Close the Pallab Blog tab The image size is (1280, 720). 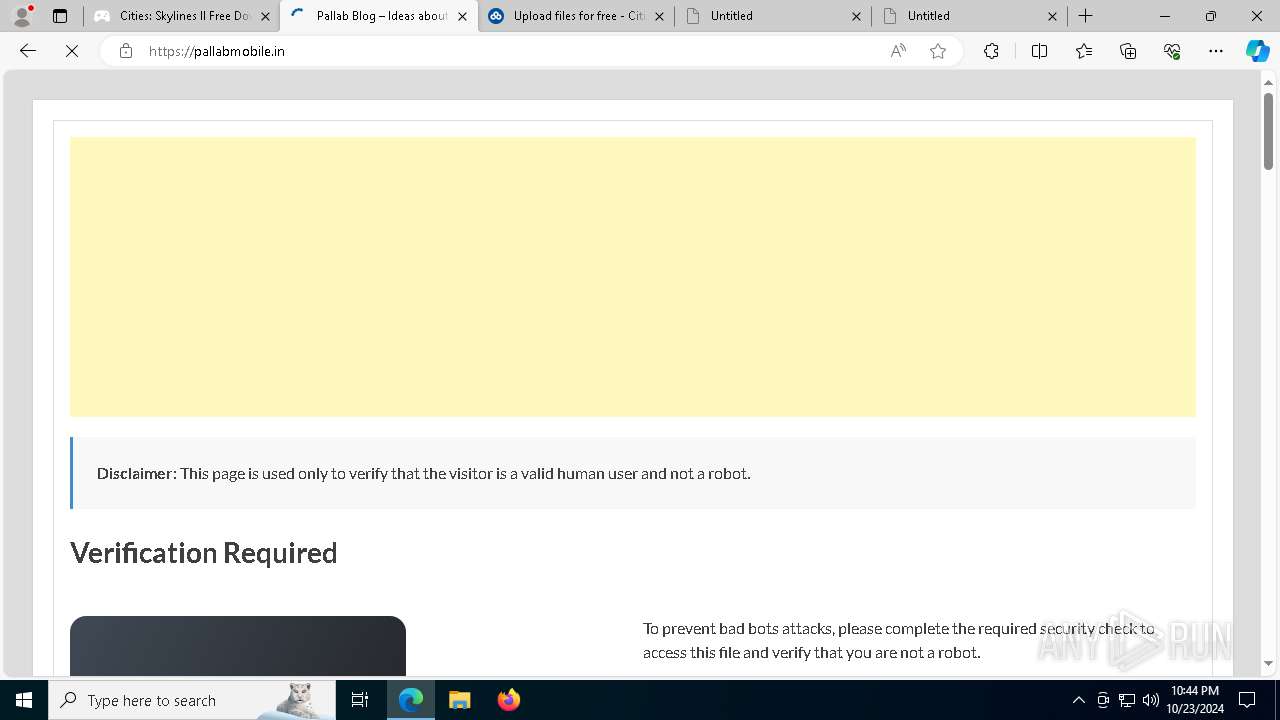462,16
